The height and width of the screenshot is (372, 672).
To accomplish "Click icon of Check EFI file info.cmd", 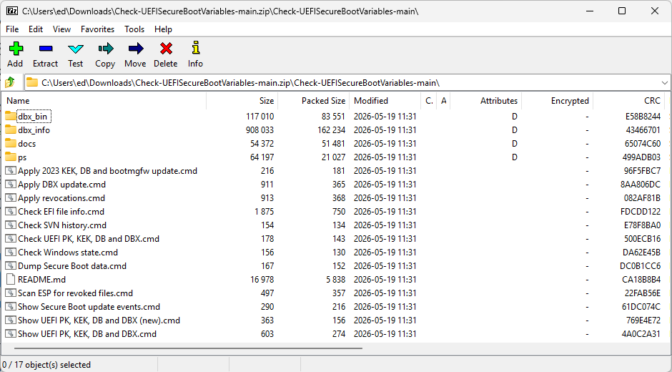I will click(10, 212).
